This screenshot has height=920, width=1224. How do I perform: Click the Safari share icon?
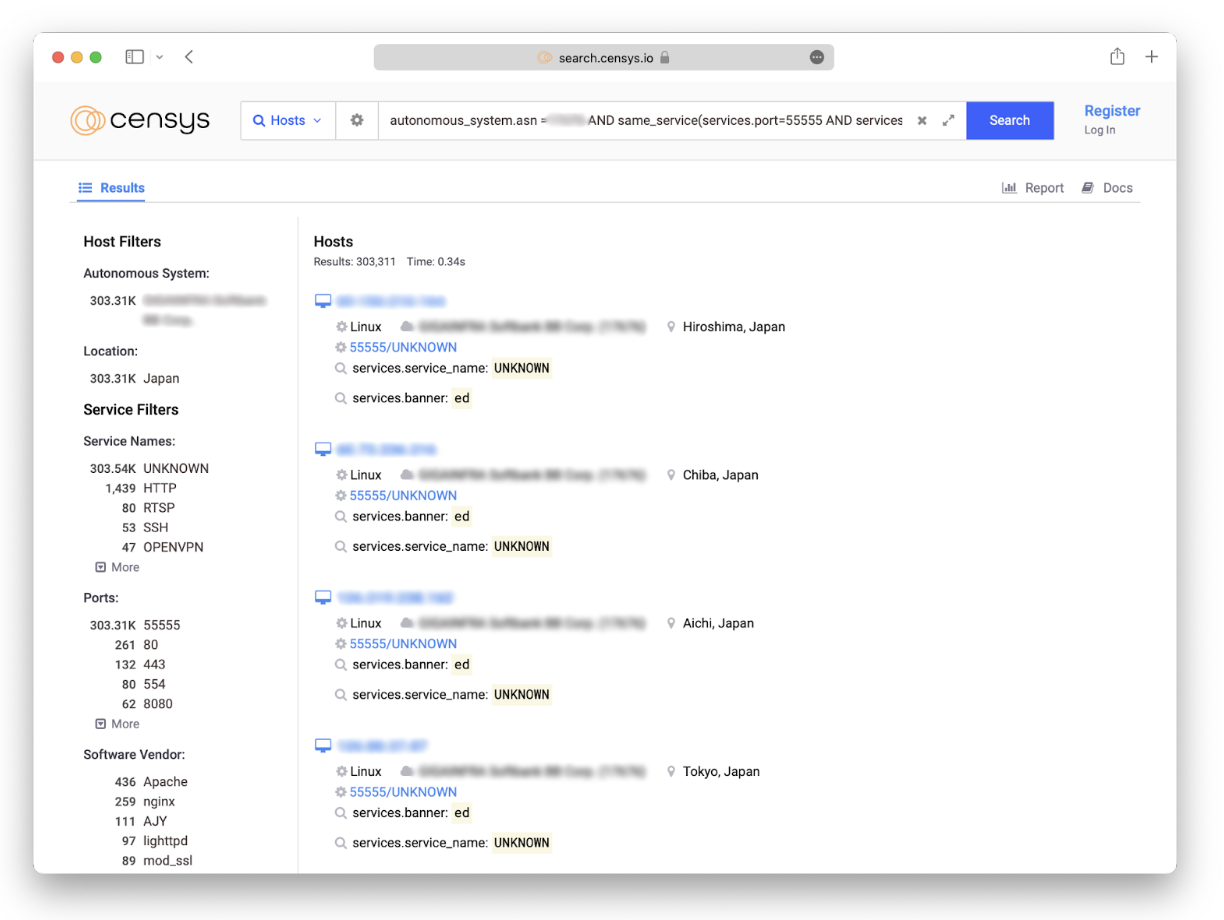pyautogui.click(x=1117, y=57)
